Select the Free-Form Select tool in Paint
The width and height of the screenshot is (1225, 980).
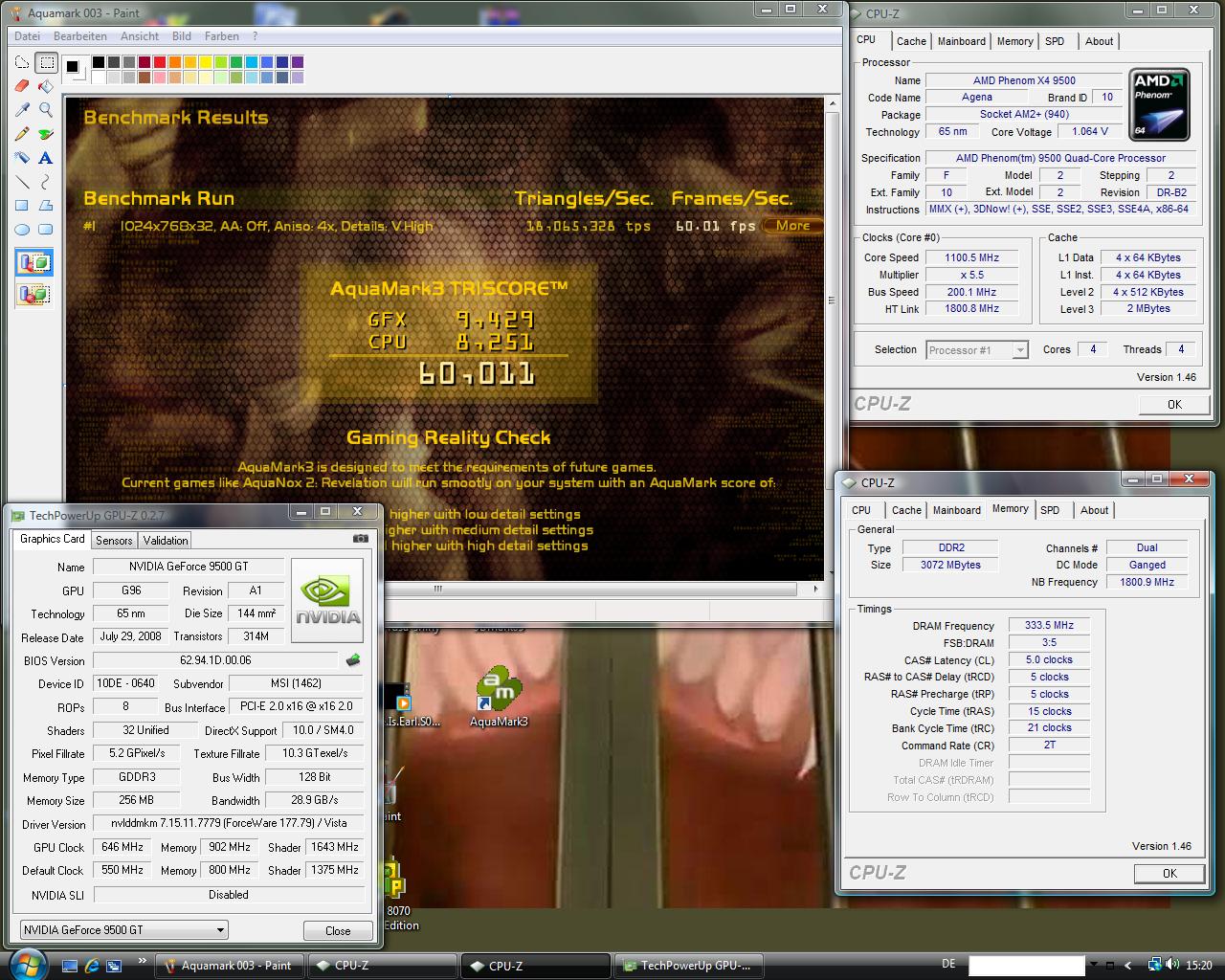pyautogui.click(x=22, y=63)
